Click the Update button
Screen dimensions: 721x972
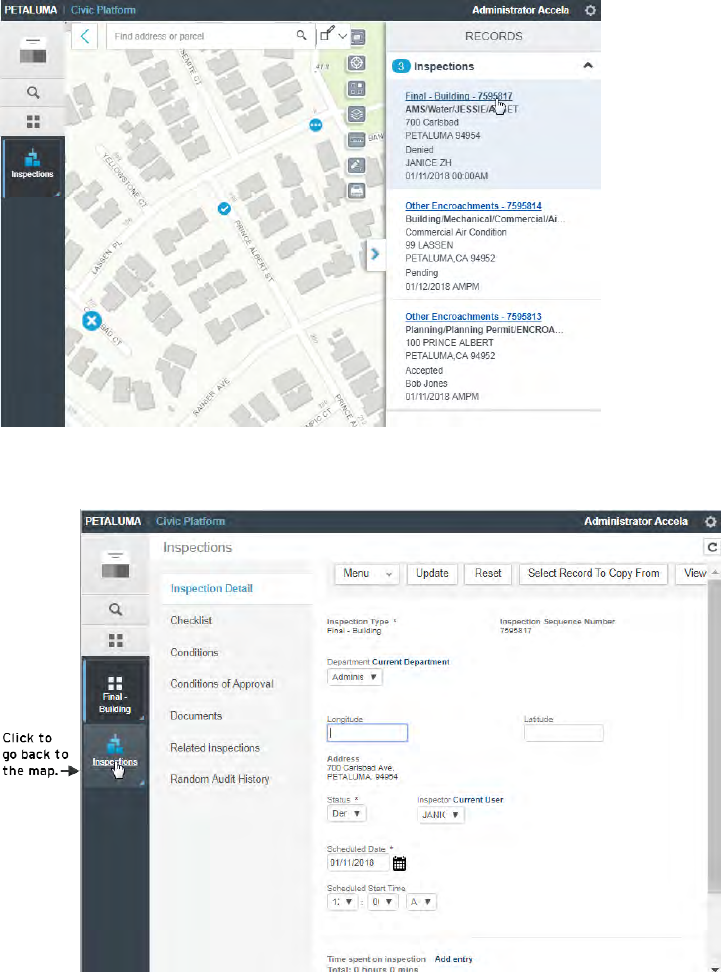(432, 573)
